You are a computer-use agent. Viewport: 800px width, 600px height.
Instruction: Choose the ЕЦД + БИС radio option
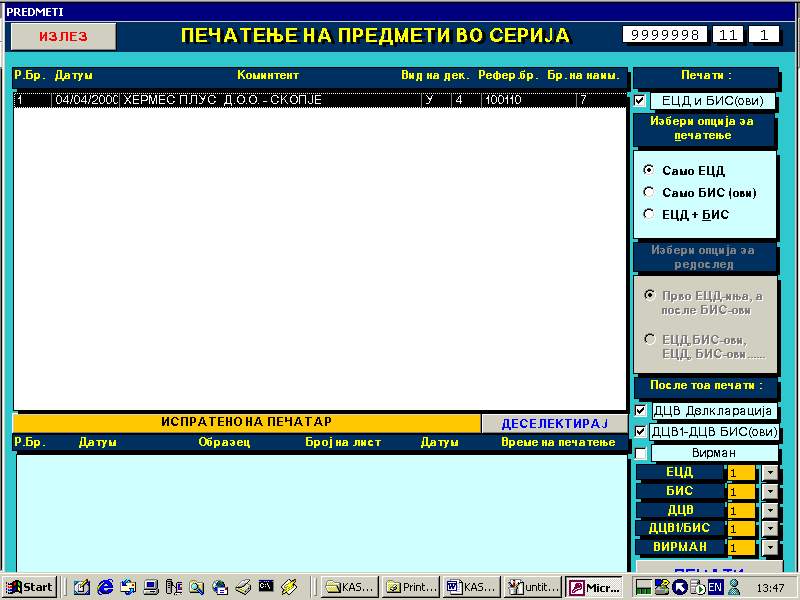click(x=649, y=214)
